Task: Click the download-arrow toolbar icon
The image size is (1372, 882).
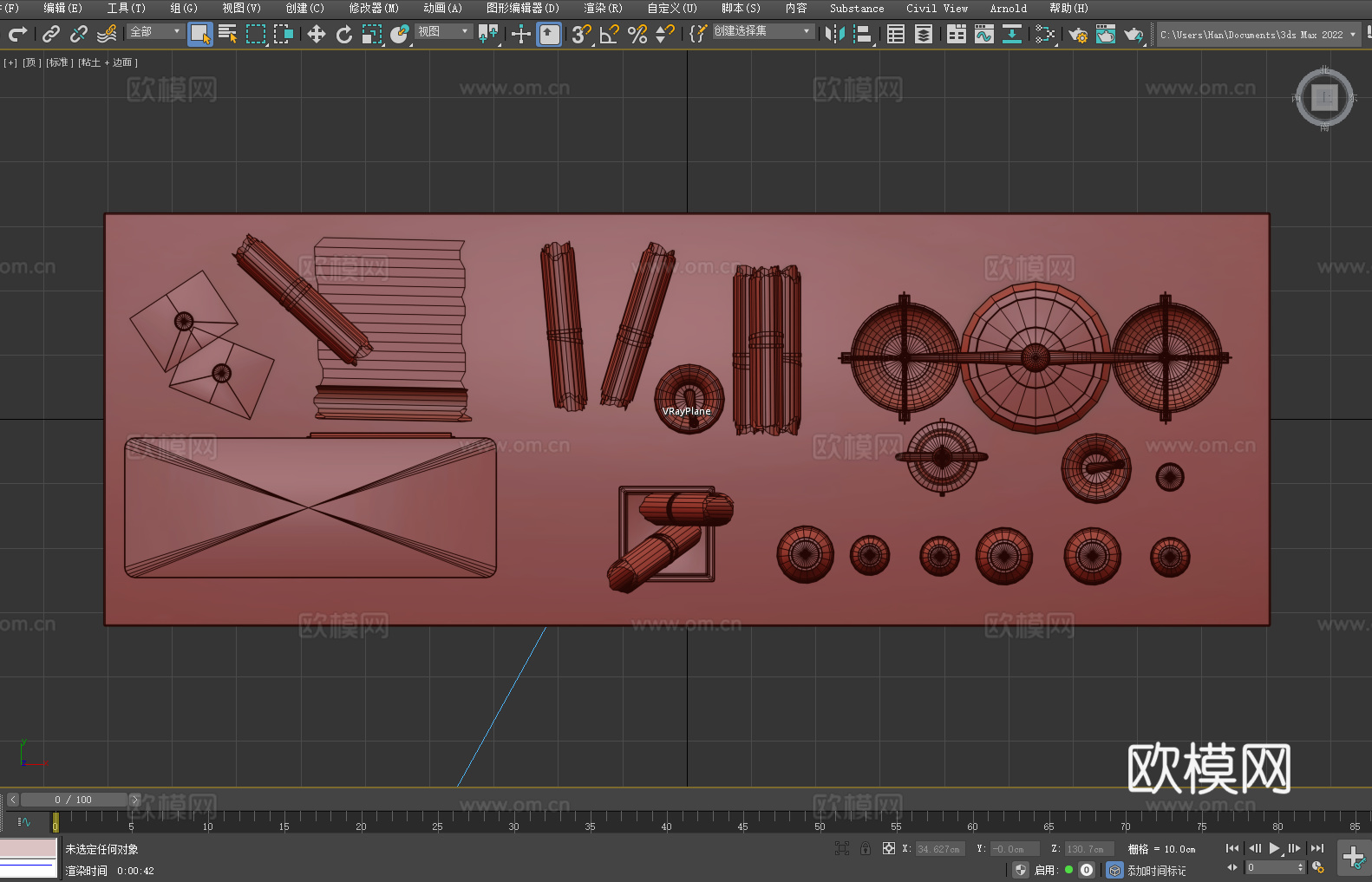Action: point(1012,34)
